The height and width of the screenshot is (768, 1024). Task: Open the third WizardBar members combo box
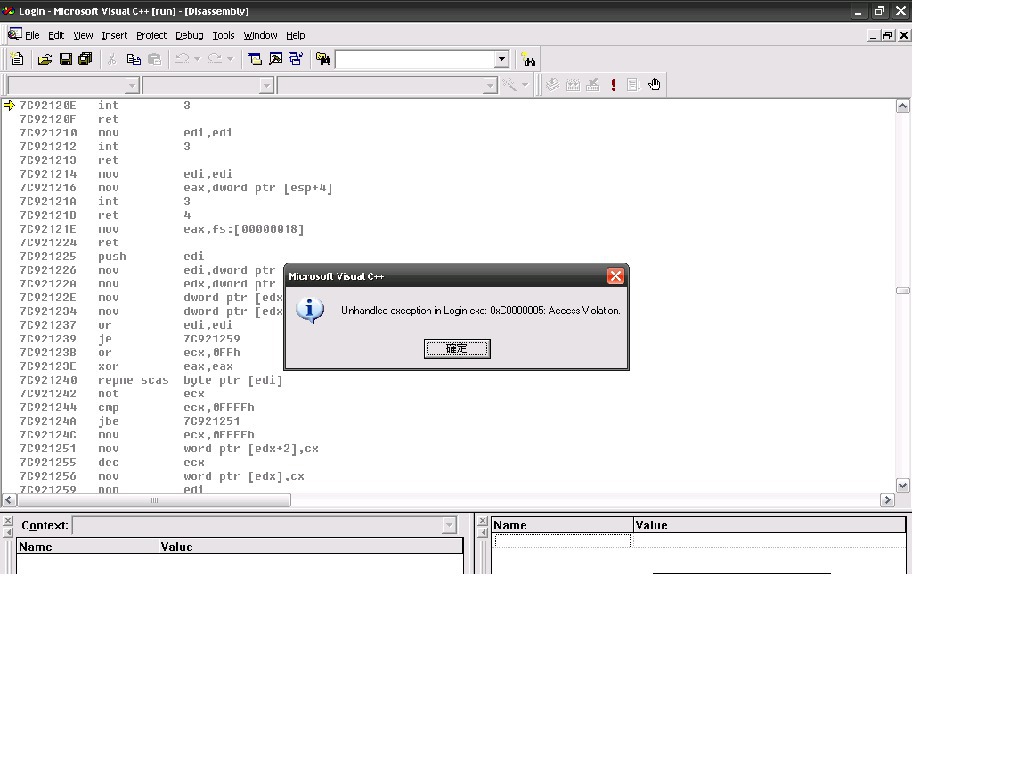(x=387, y=86)
